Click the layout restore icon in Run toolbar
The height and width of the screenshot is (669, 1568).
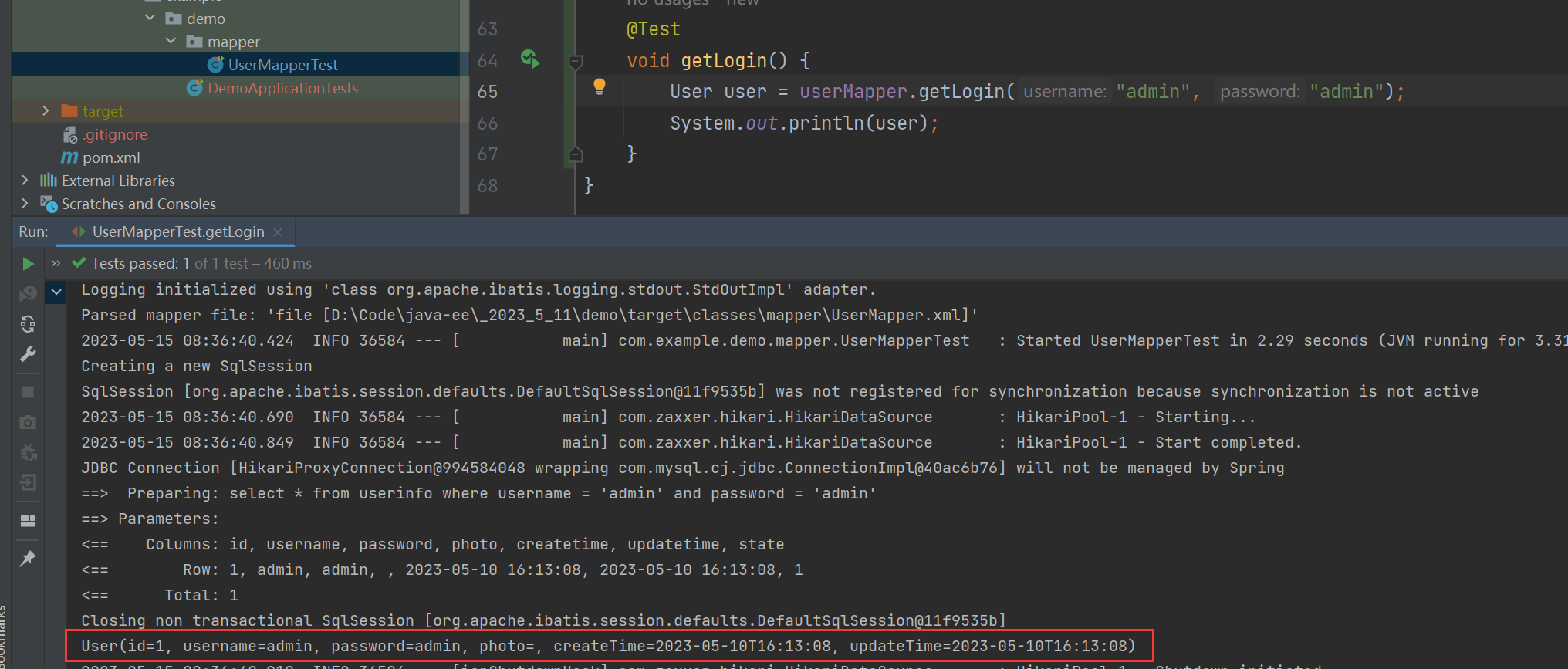tap(28, 520)
